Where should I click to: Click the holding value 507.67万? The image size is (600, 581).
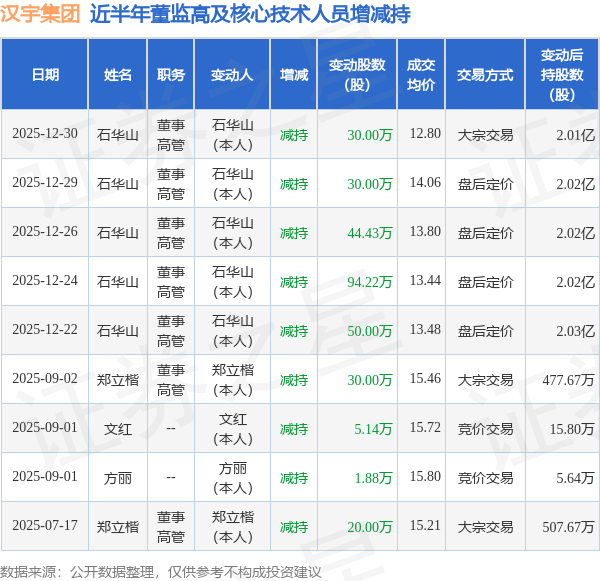pyautogui.click(x=568, y=527)
